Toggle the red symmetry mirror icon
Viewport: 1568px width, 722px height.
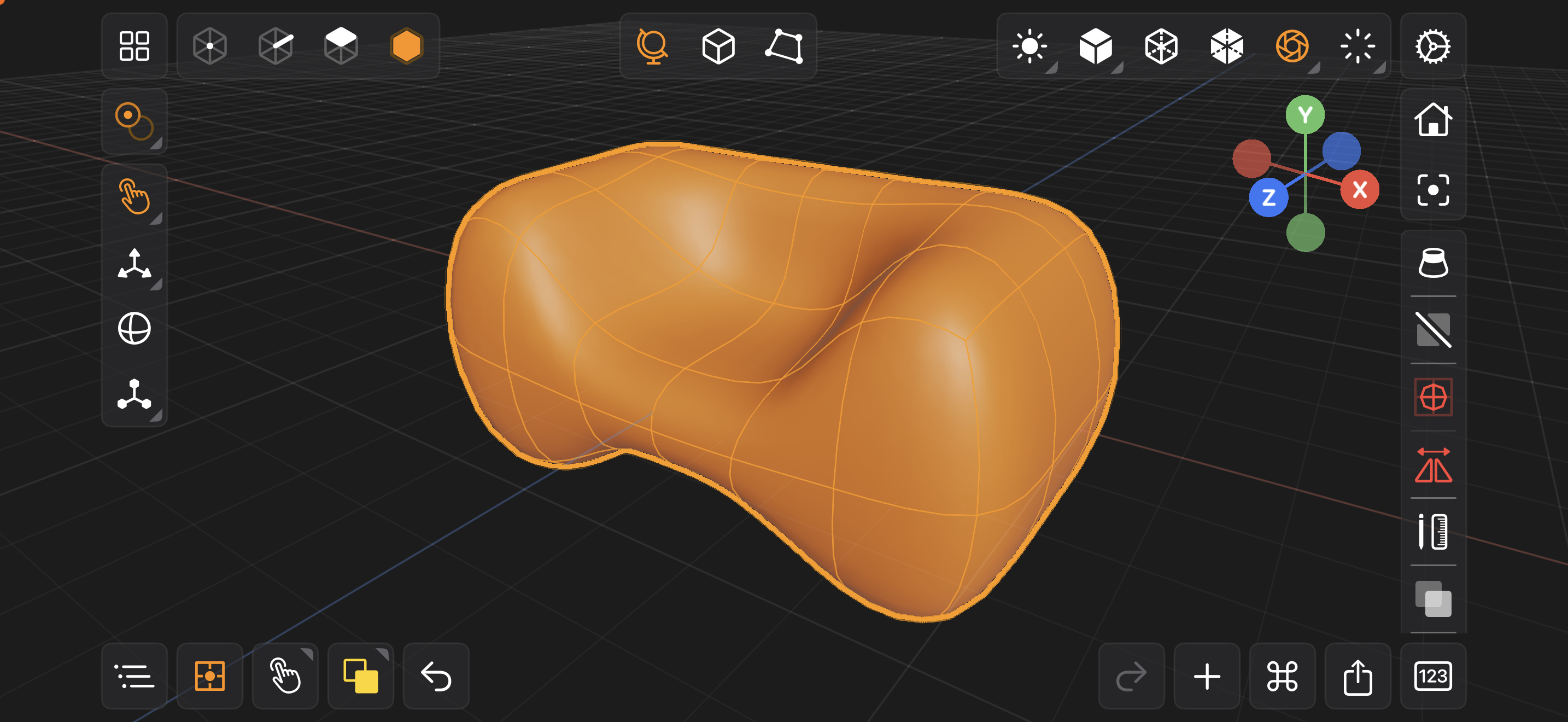click(1433, 465)
